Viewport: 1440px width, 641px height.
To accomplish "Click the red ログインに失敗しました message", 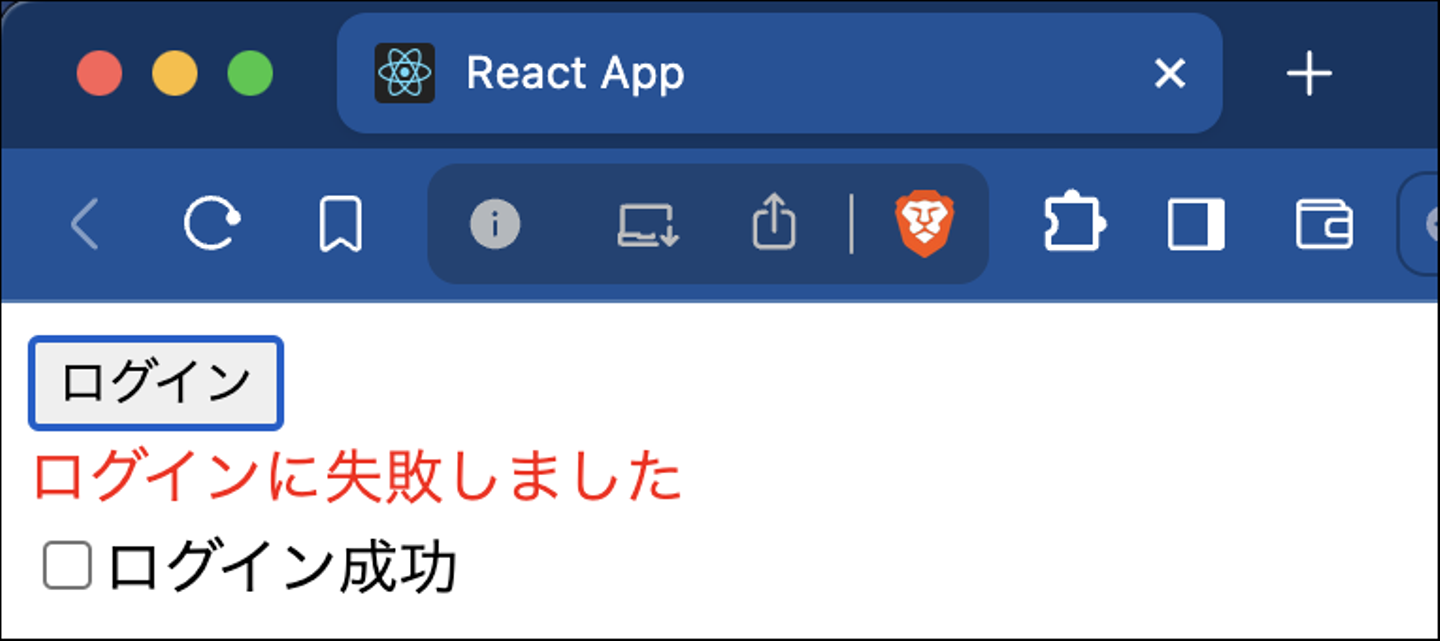I will coord(358,477).
